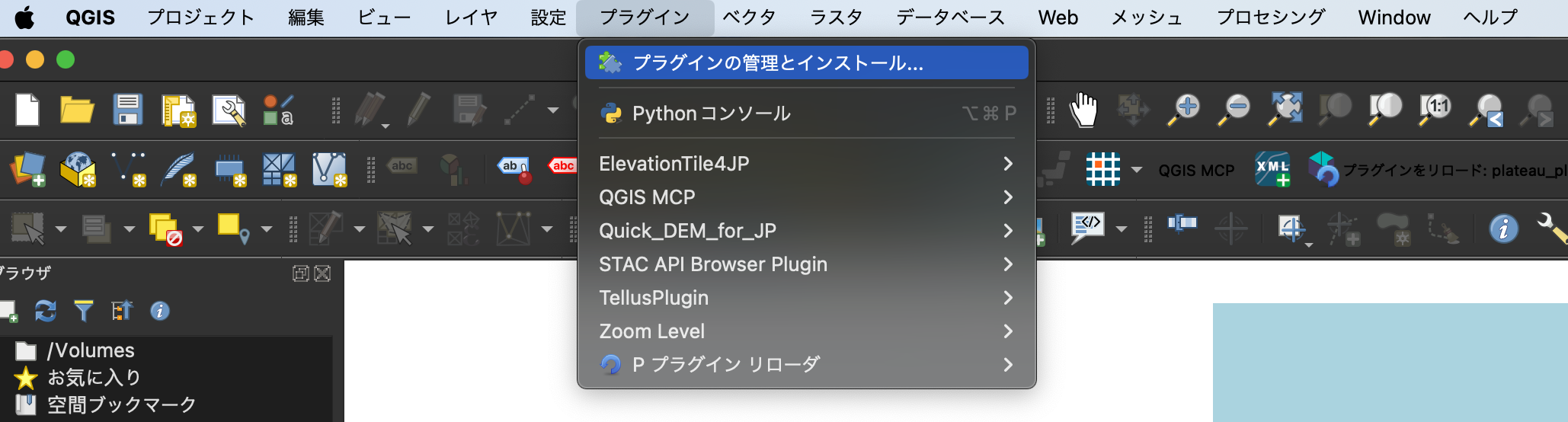Activate the Zoom In magnifier
Screen dimensions: 1568x422
pyautogui.click(x=1184, y=110)
